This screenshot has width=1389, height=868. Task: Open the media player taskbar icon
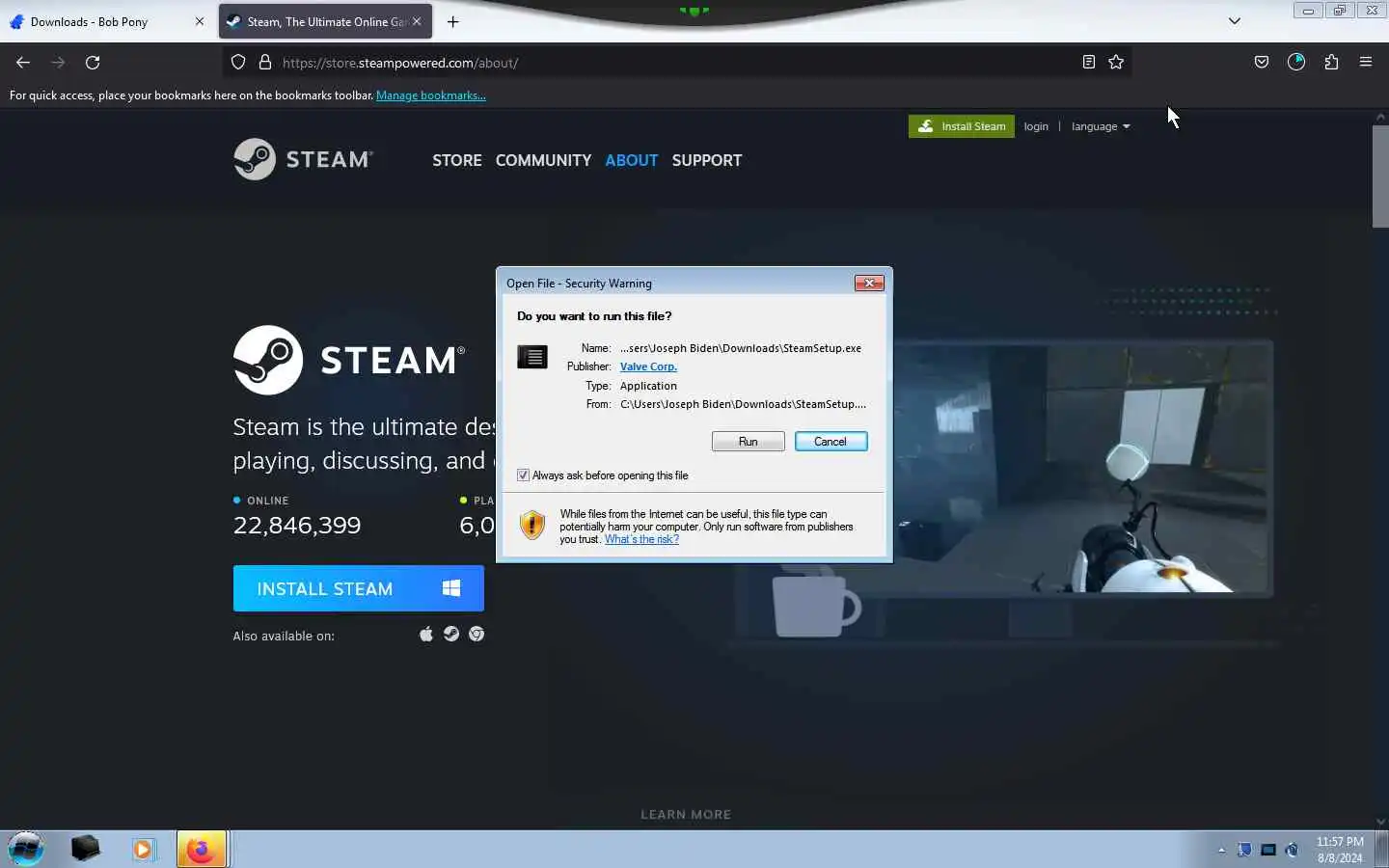(143, 849)
